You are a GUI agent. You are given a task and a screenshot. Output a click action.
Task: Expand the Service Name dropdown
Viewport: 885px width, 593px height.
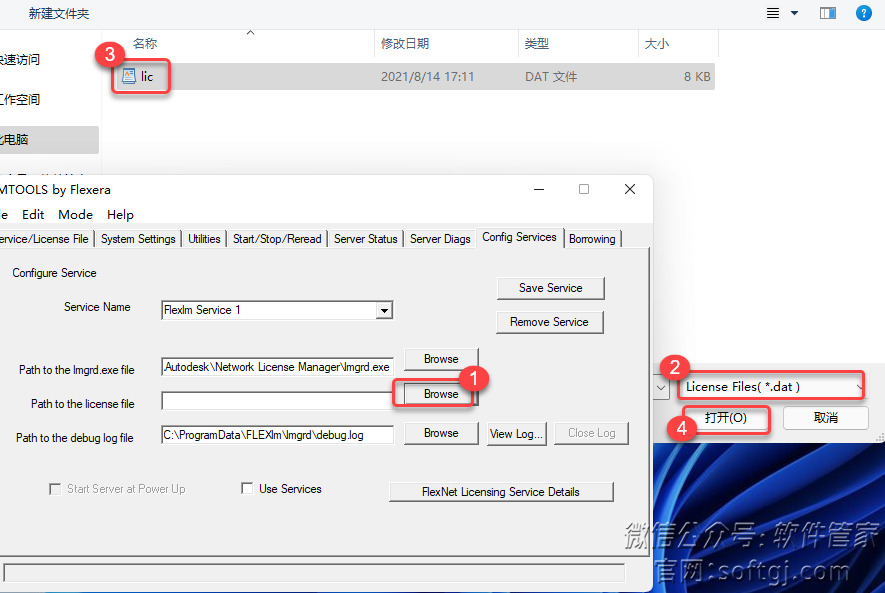tap(383, 311)
